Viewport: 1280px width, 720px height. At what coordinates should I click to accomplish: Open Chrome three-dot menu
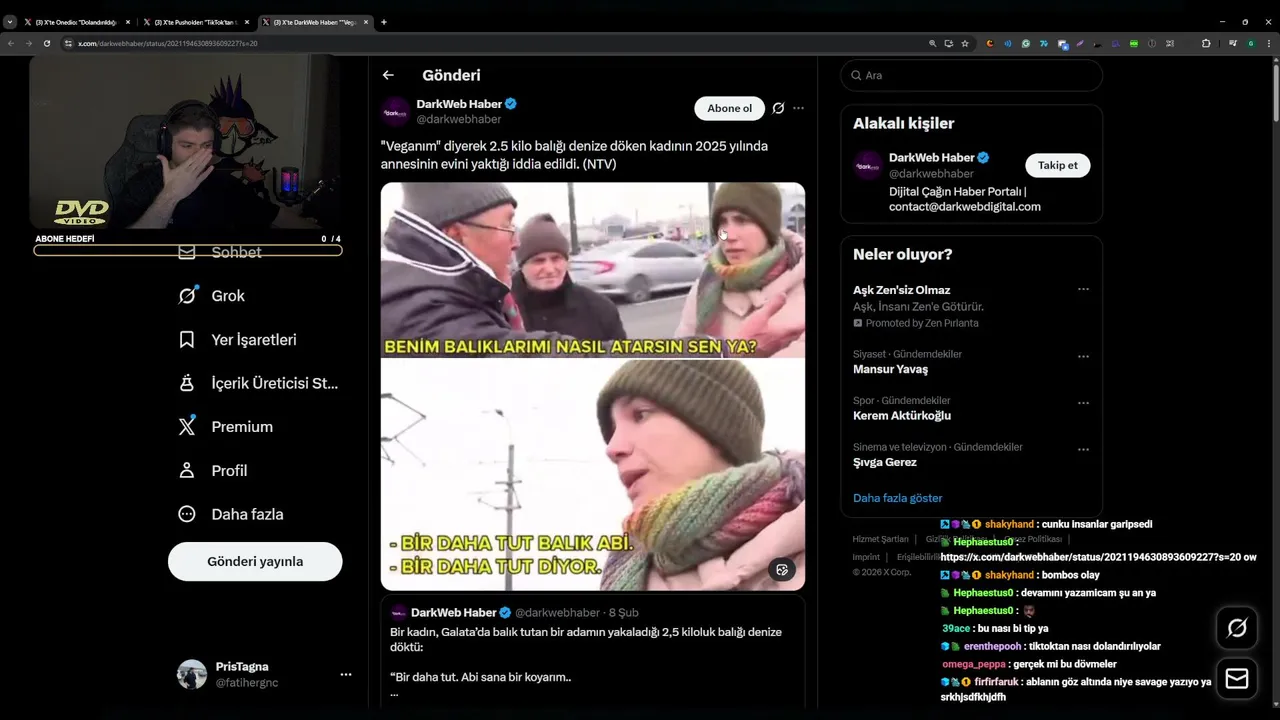(1268, 43)
